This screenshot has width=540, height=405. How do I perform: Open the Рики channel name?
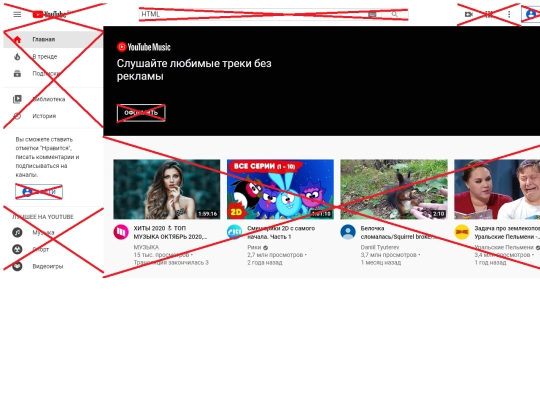pyautogui.click(x=254, y=247)
